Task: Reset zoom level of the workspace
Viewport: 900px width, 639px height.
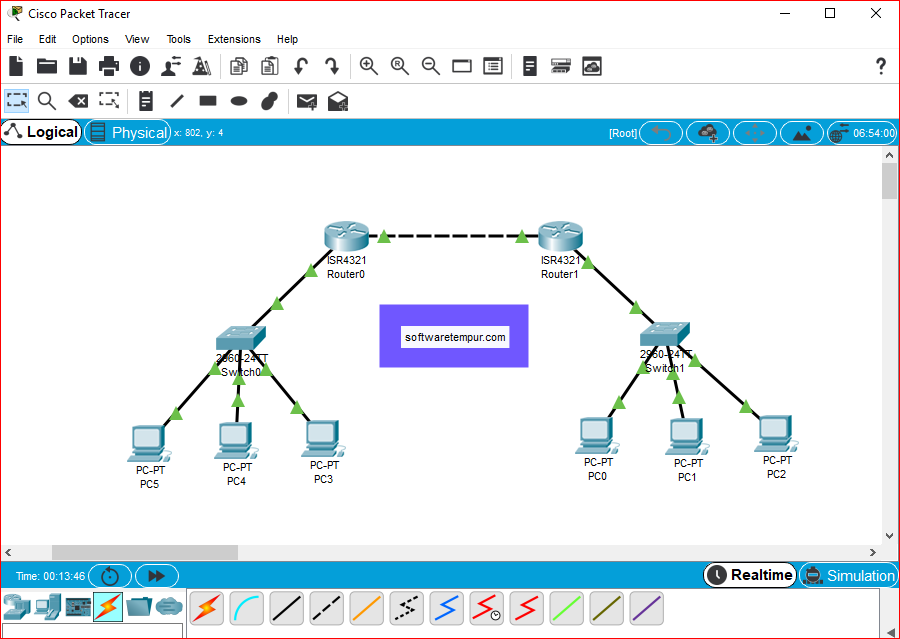Action: click(x=399, y=66)
